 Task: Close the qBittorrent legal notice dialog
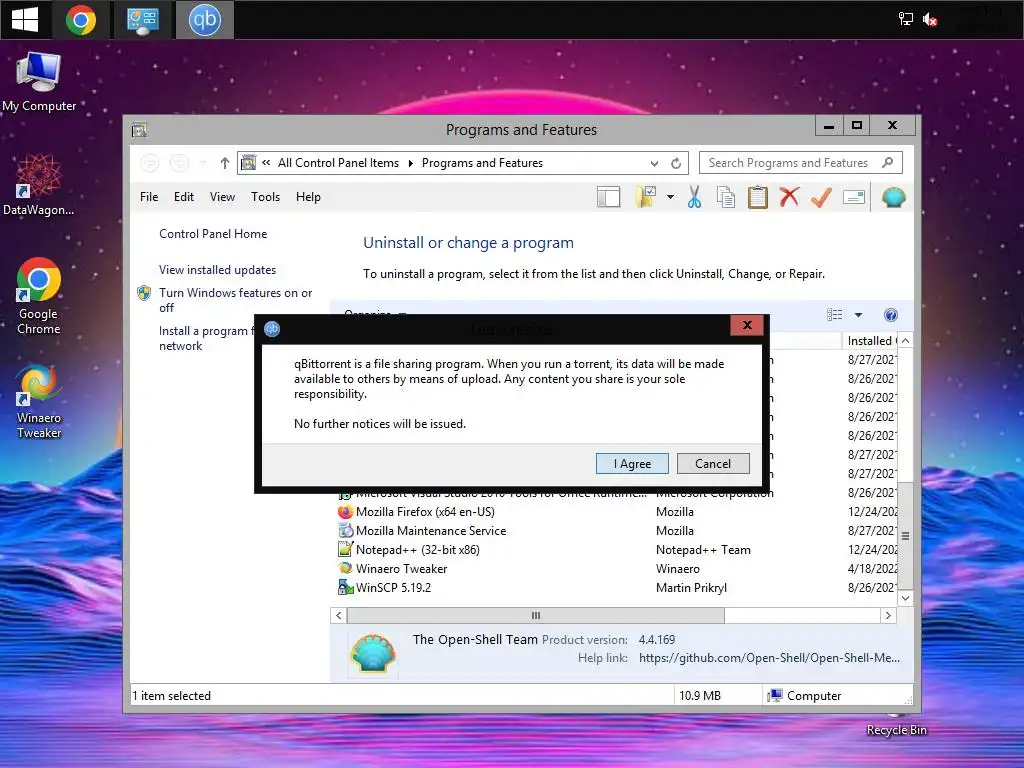pyautogui.click(x=747, y=325)
